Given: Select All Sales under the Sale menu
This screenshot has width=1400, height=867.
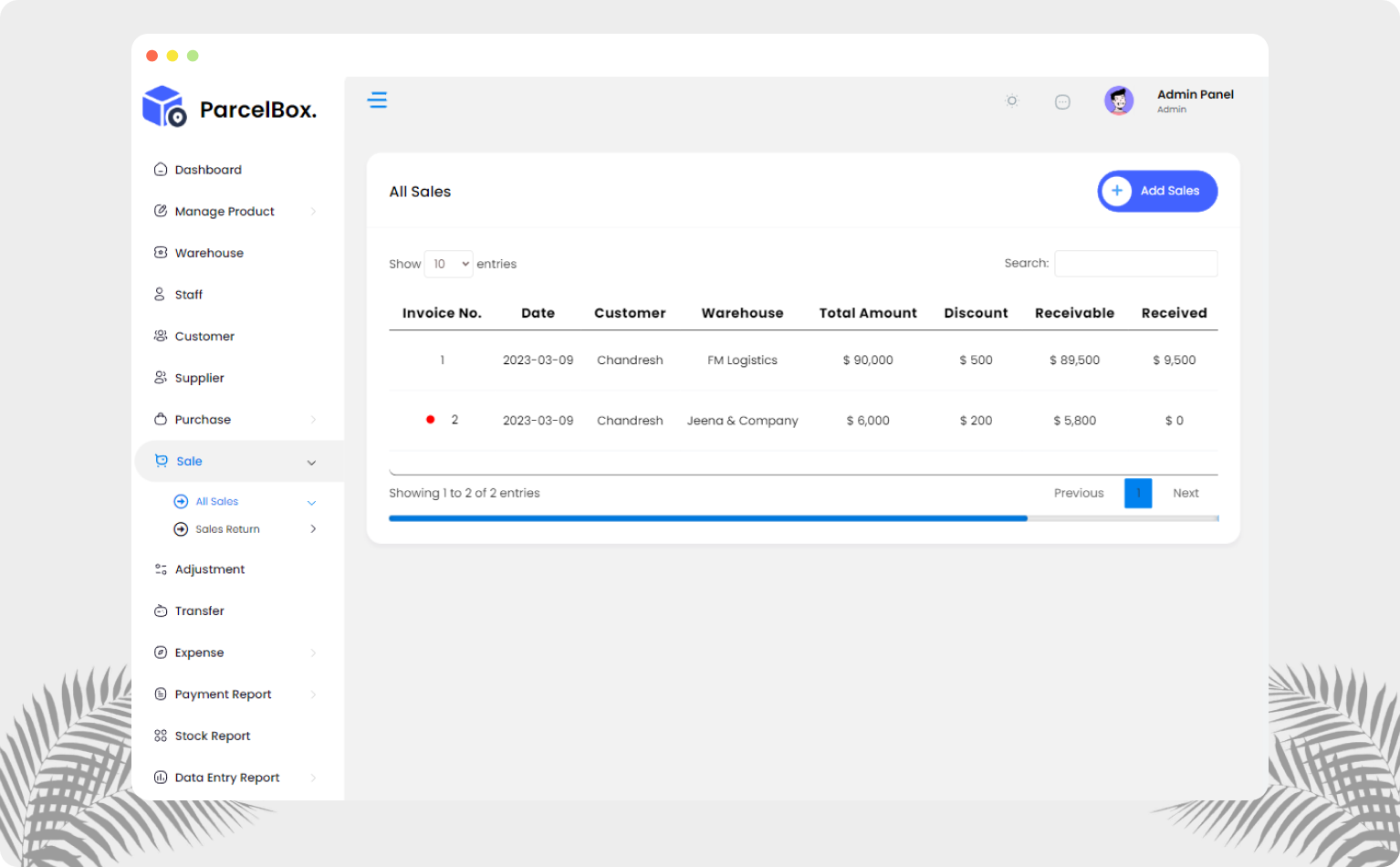Looking at the screenshot, I should click(217, 501).
